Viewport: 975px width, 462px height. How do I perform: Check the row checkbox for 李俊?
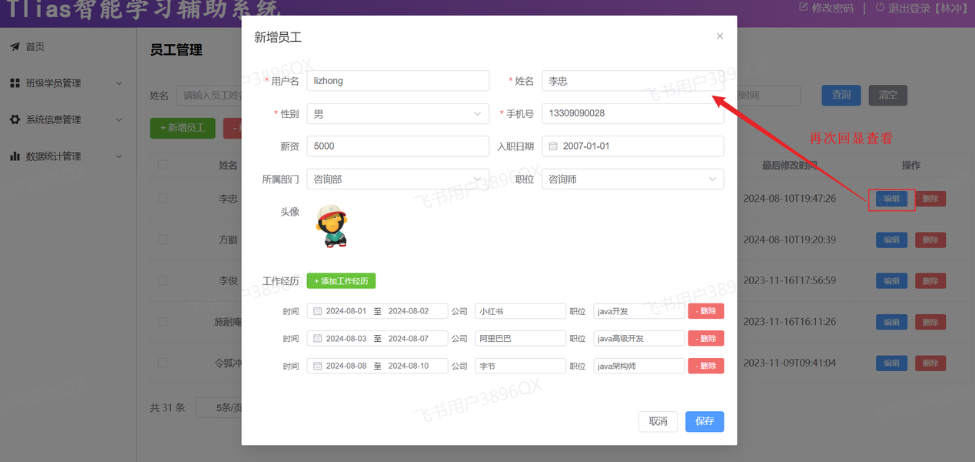coord(162,280)
